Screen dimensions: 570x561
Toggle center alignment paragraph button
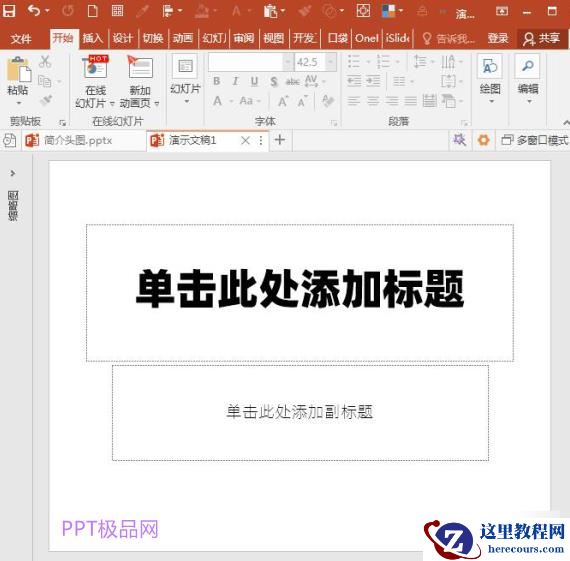click(x=373, y=100)
